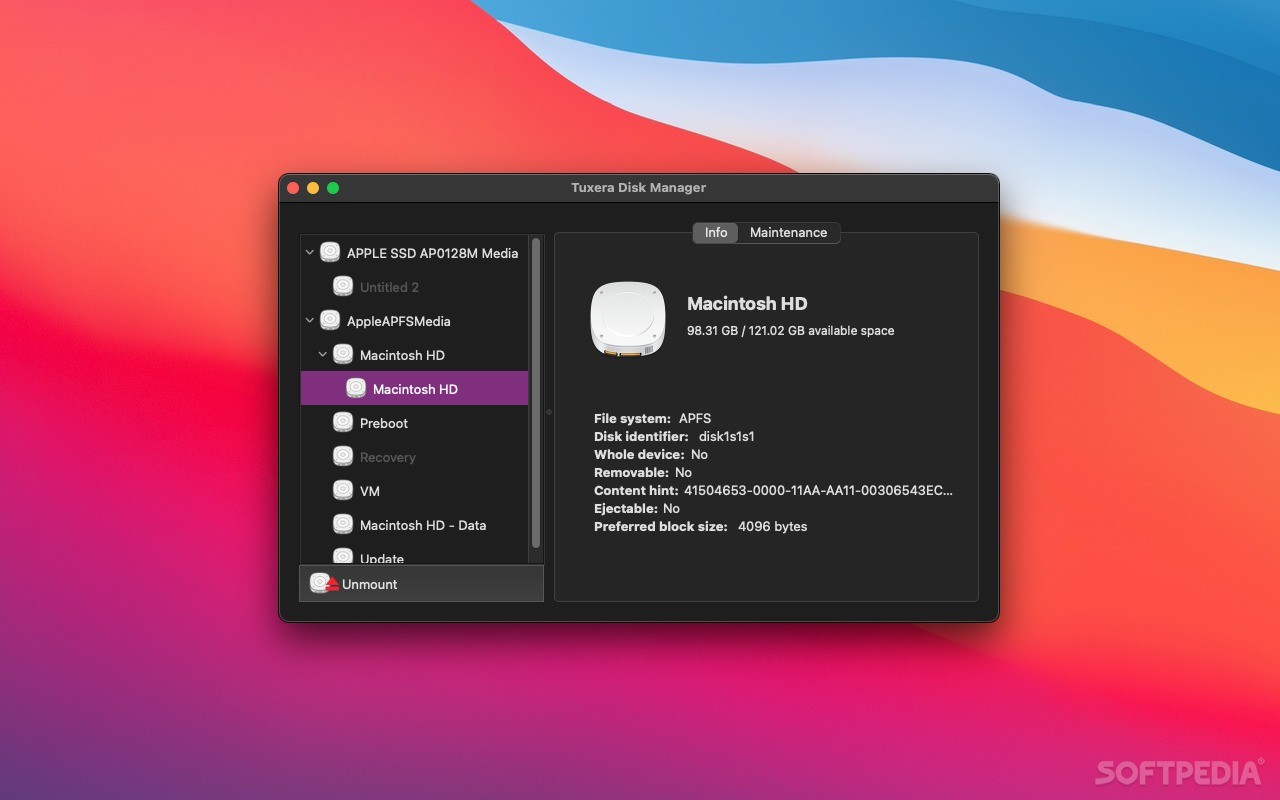Viewport: 1280px width, 800px height.
Task: Click the Update volume icon
Action: (343, 556)
